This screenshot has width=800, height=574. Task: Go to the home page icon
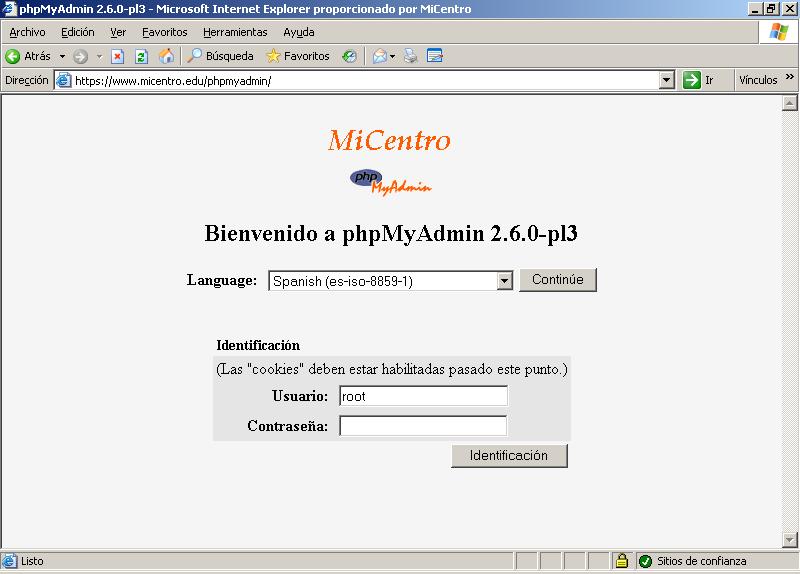166,56
